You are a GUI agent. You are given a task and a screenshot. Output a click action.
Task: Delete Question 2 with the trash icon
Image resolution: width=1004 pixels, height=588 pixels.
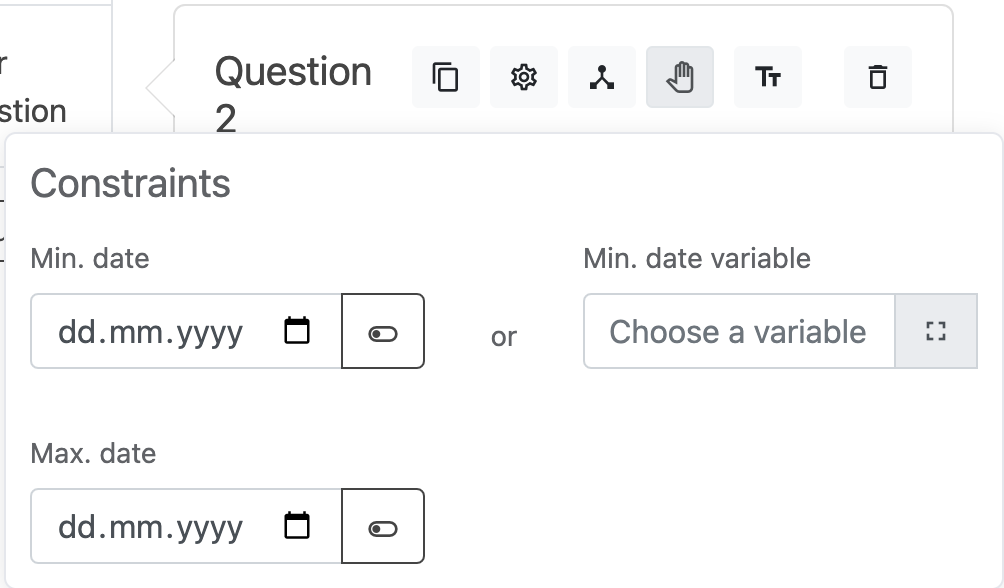tap(877, 77)
